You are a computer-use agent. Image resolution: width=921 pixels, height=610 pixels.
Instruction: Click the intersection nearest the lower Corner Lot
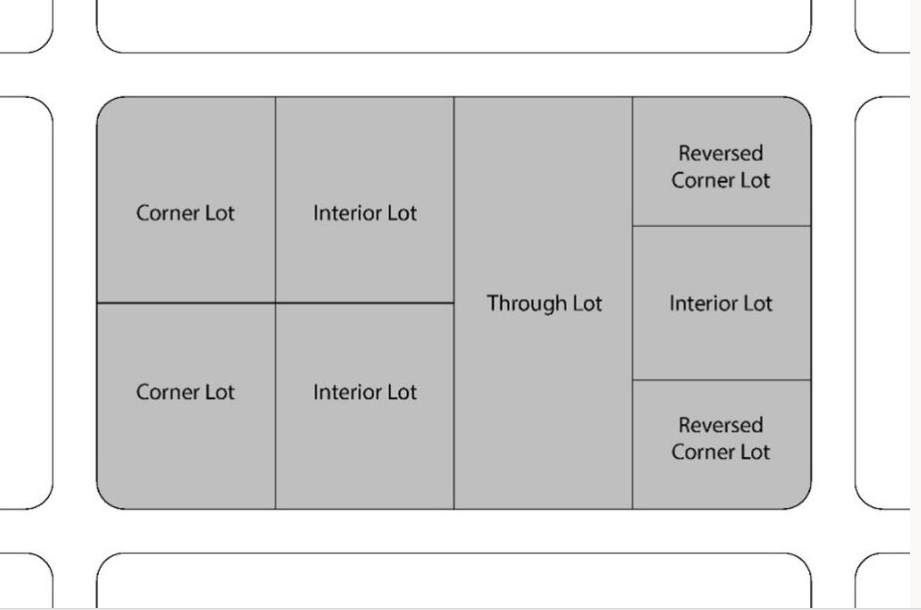tap(75, 530)
